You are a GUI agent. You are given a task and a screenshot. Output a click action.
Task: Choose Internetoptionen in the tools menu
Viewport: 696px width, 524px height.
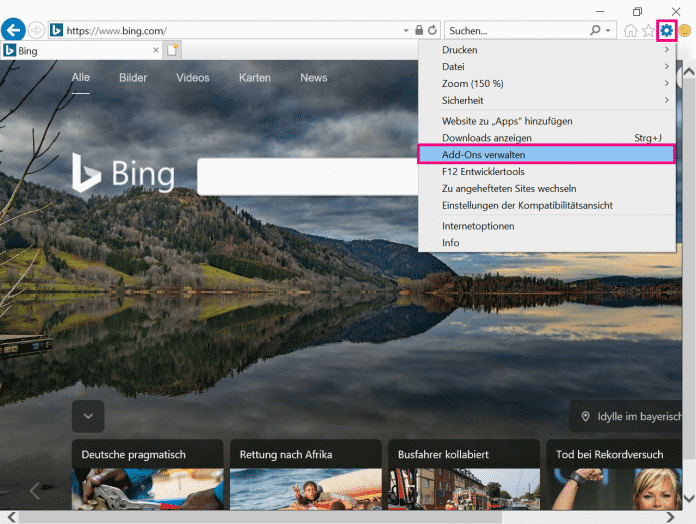tap(478, 226)
